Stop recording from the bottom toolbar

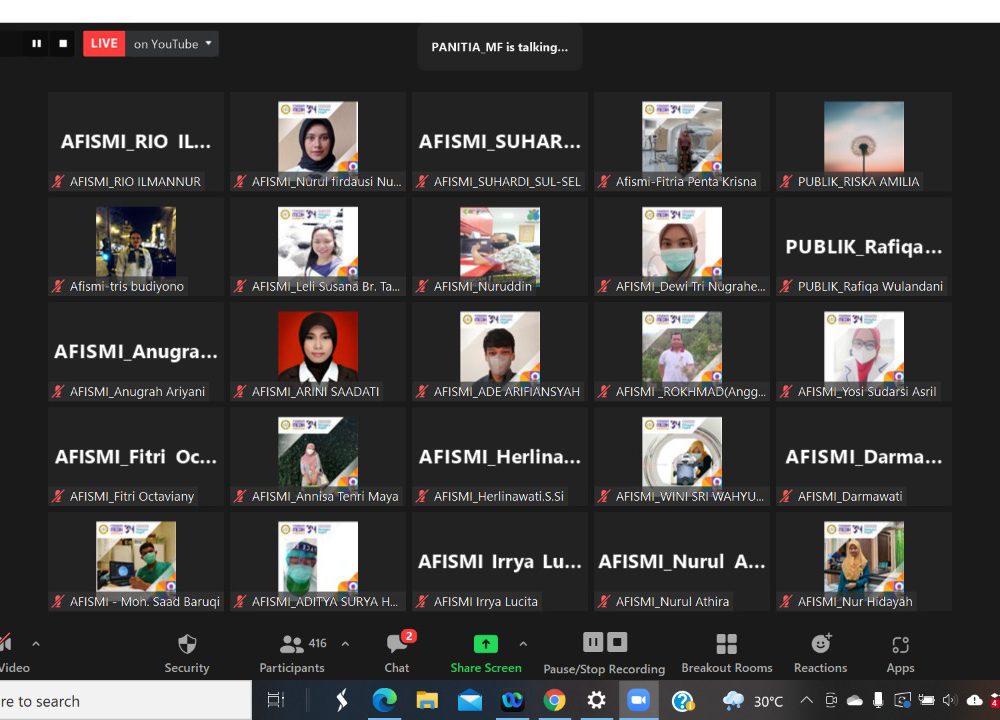(x=618, y=642)
